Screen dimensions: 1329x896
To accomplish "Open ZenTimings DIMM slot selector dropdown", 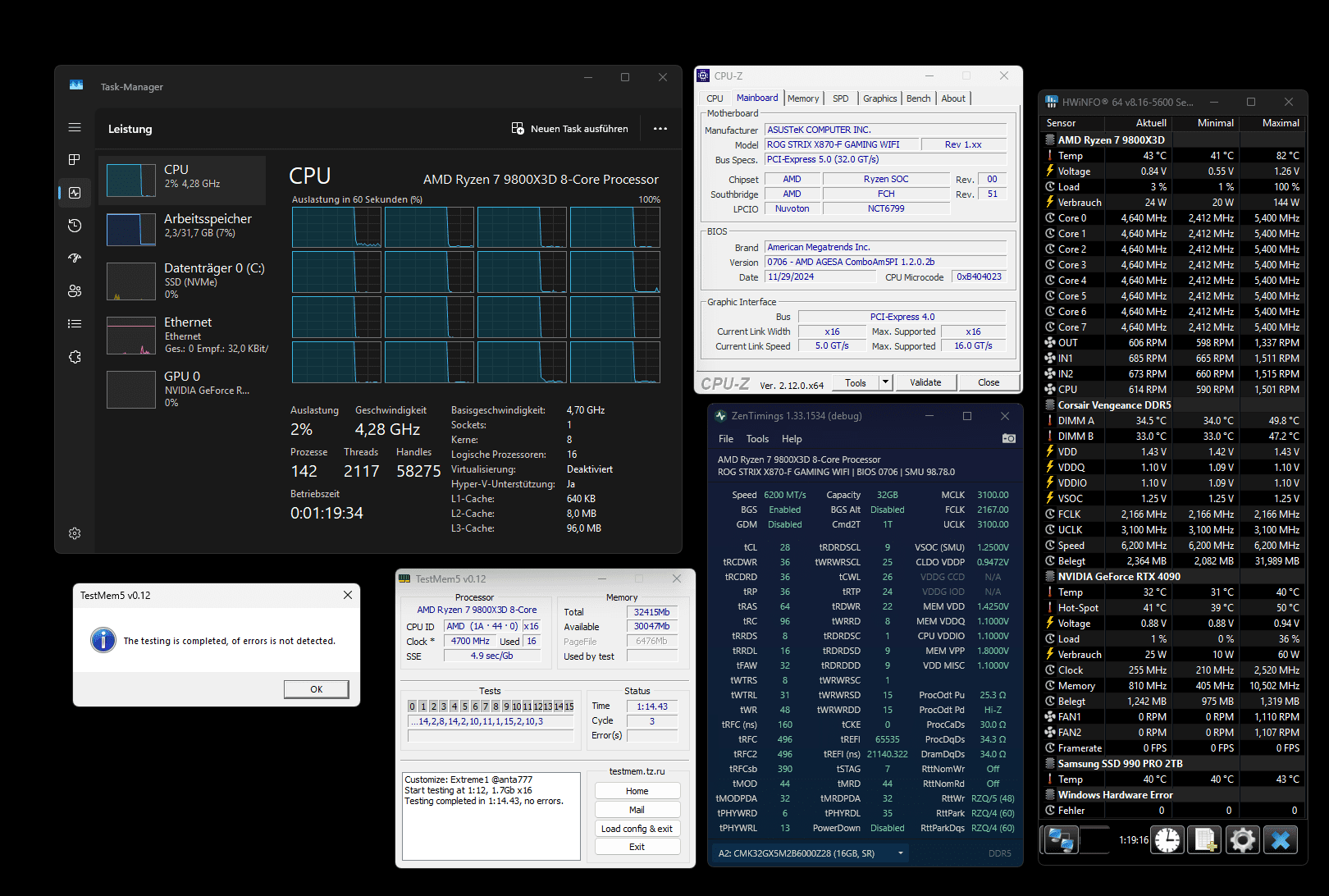I will [x=901, y=853].
